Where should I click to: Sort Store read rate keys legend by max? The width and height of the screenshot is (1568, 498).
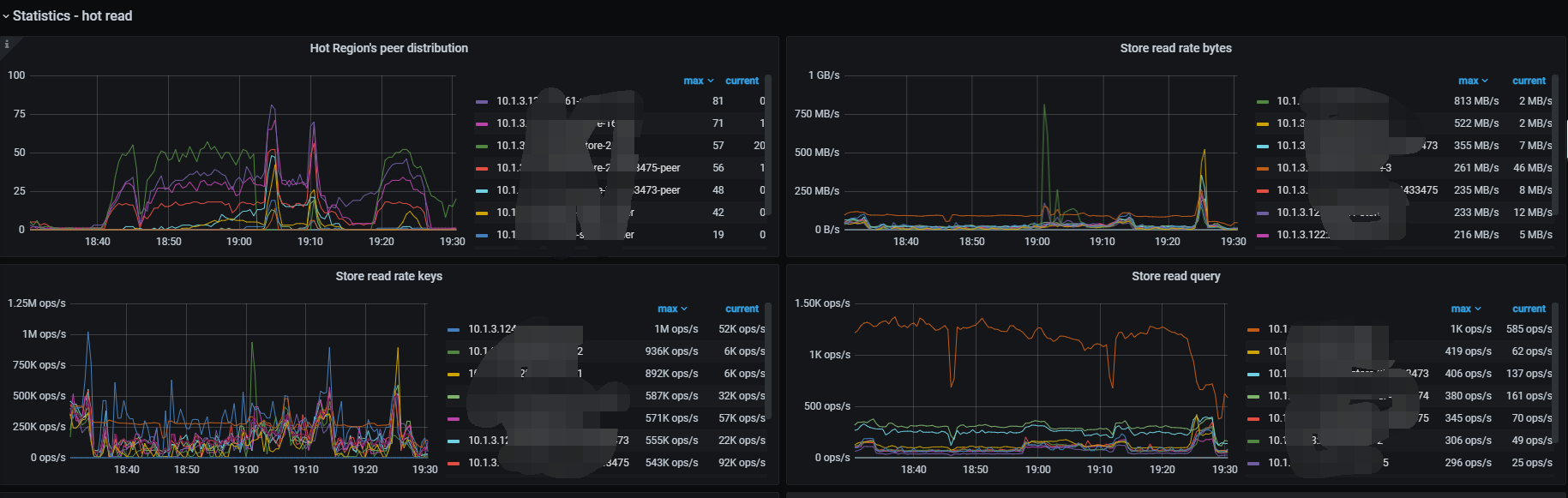point(673,309)
